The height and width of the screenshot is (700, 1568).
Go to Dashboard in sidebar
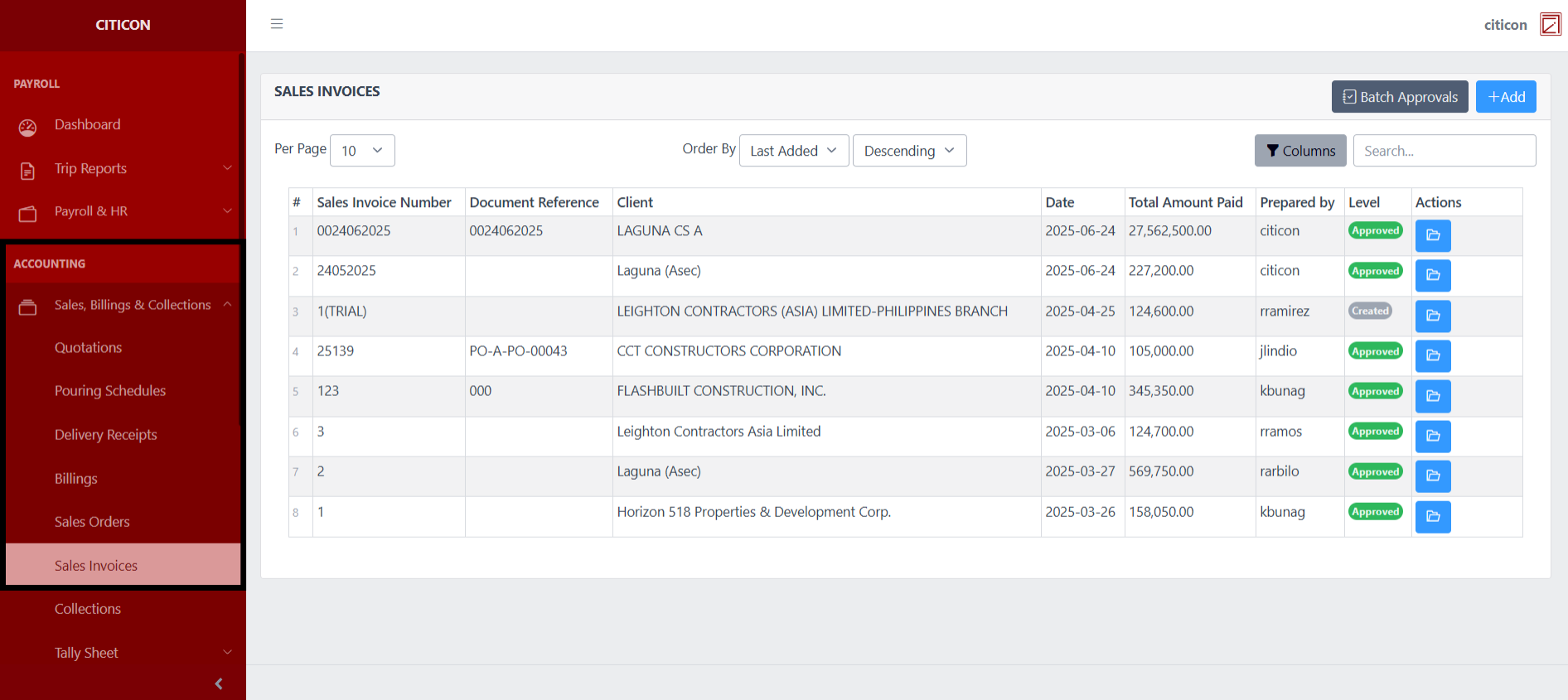click(87, 124)
